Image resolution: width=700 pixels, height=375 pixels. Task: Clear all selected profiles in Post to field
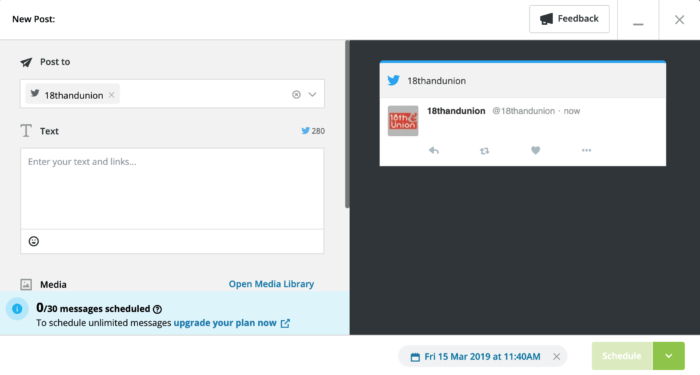click(296, 94)
